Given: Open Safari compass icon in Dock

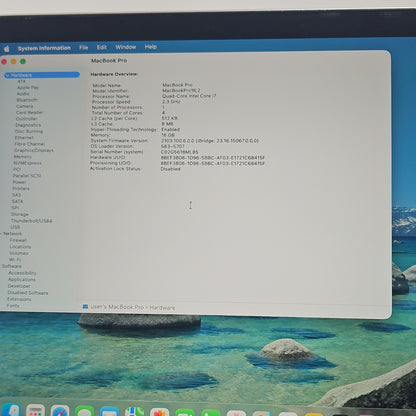Looking at the screenshot, I should (x=60, y=411).
